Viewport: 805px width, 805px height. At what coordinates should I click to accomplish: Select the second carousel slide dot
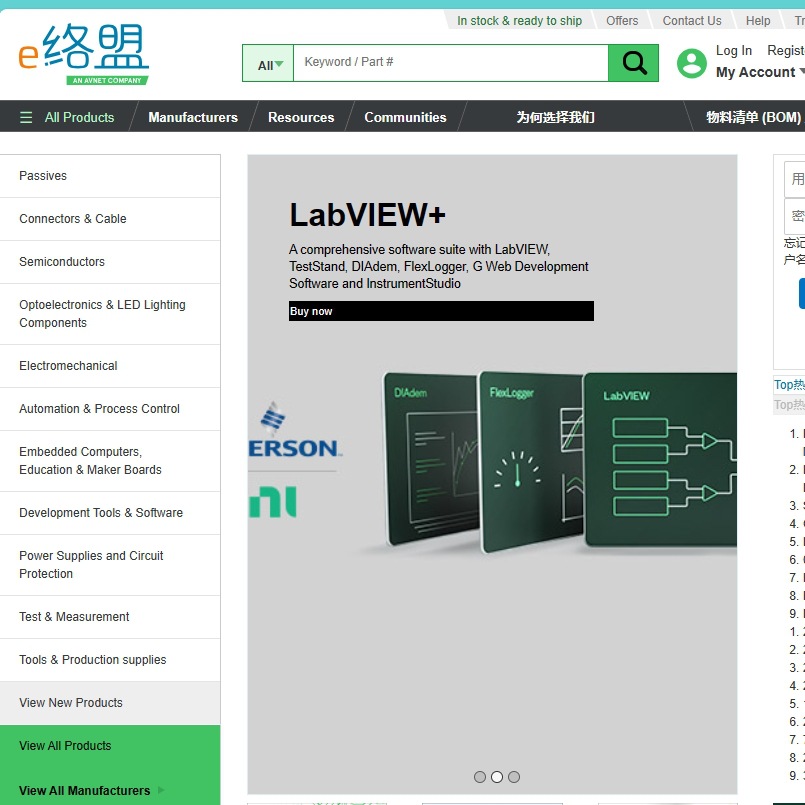point(496,777)
